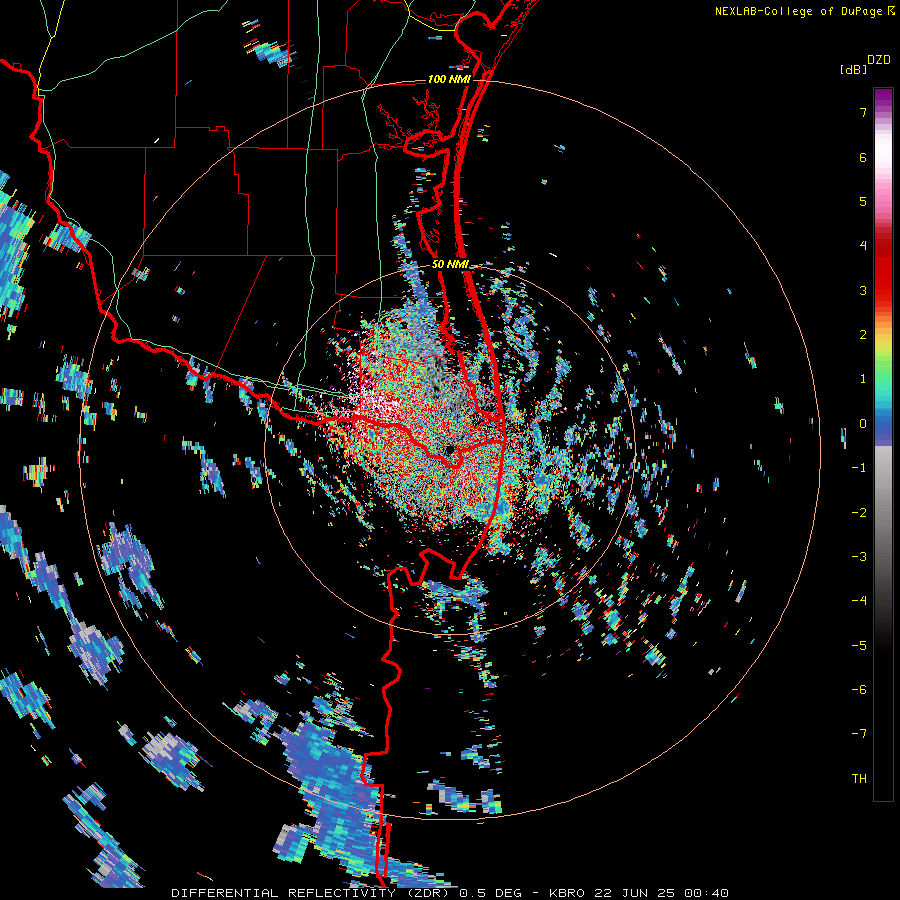Click the -1 value on the scale

click(x=859, y=468)
